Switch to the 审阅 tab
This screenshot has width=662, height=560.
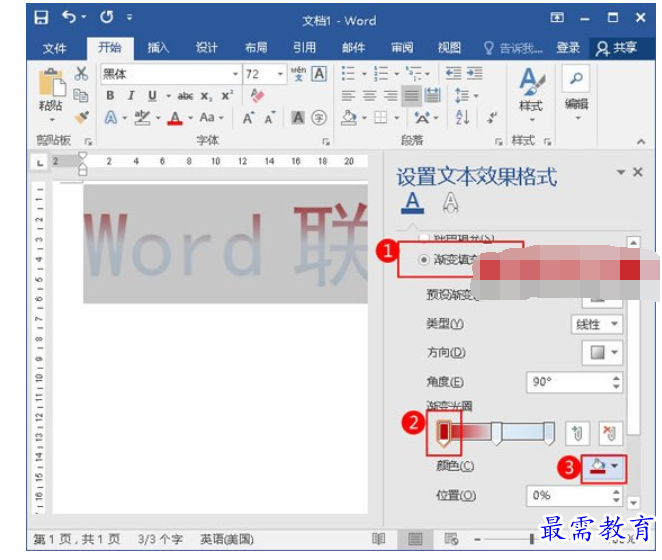[x=402, y=48]
